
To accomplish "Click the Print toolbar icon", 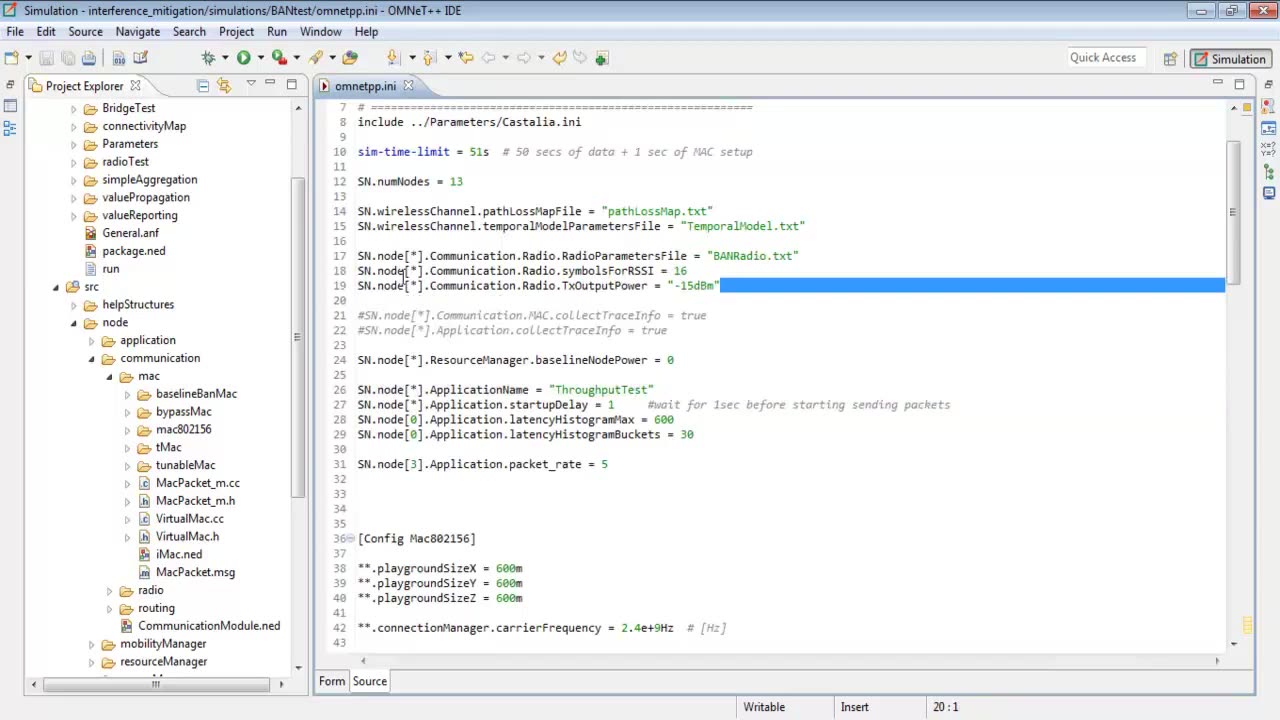I will [89, 58].
